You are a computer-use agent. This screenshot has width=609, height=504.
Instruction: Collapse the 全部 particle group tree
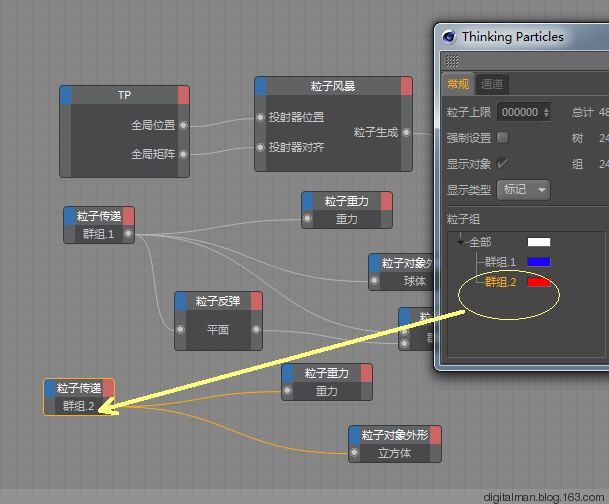point(461,242)
